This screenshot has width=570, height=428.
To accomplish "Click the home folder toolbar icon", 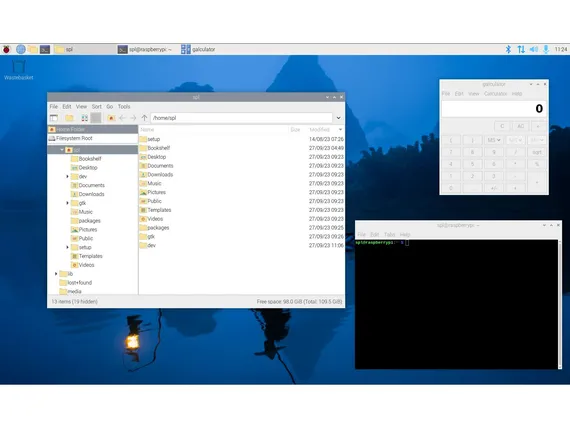I will (x=111, y=118).
